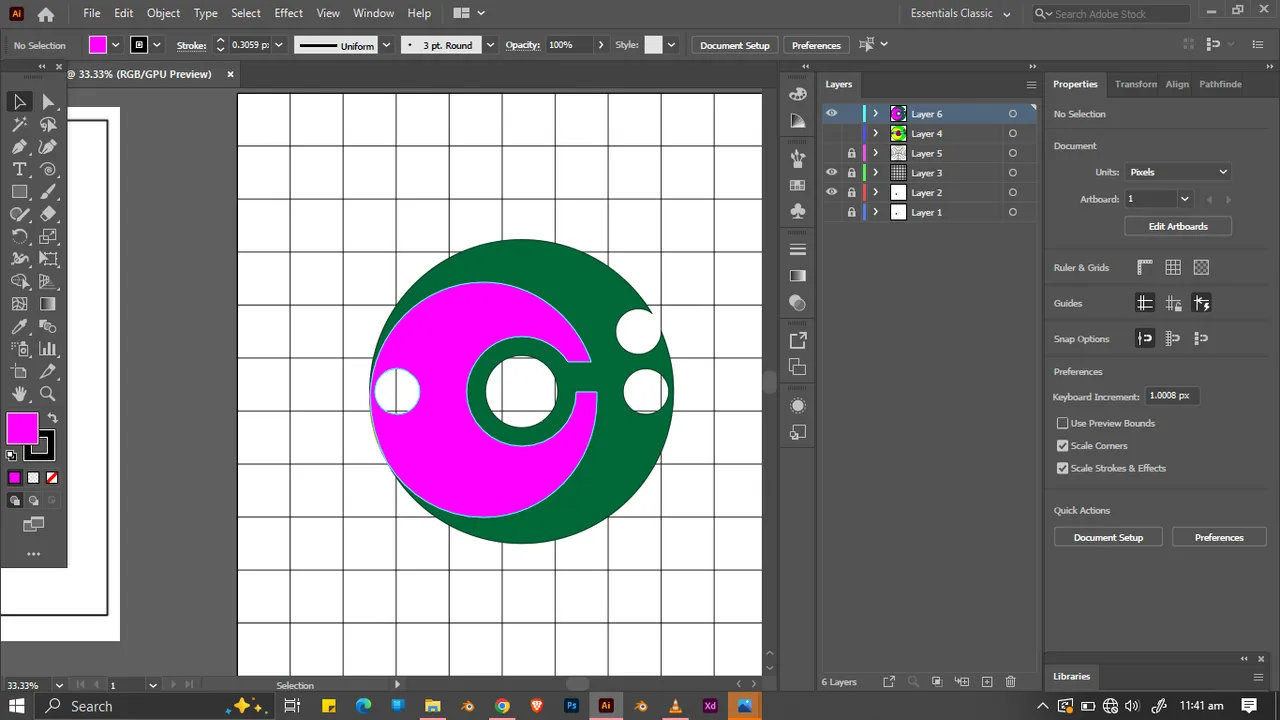Open the 3 pt. Round brush dropdown
Screen dimensions: 1280x720
pos(490,45)
